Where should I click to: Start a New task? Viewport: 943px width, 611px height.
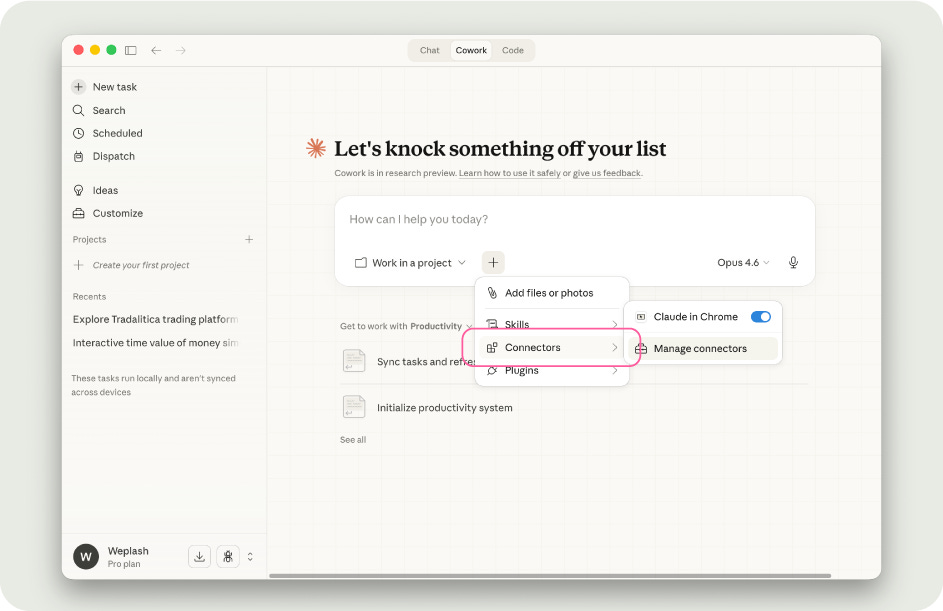click(x=105, y=87)
